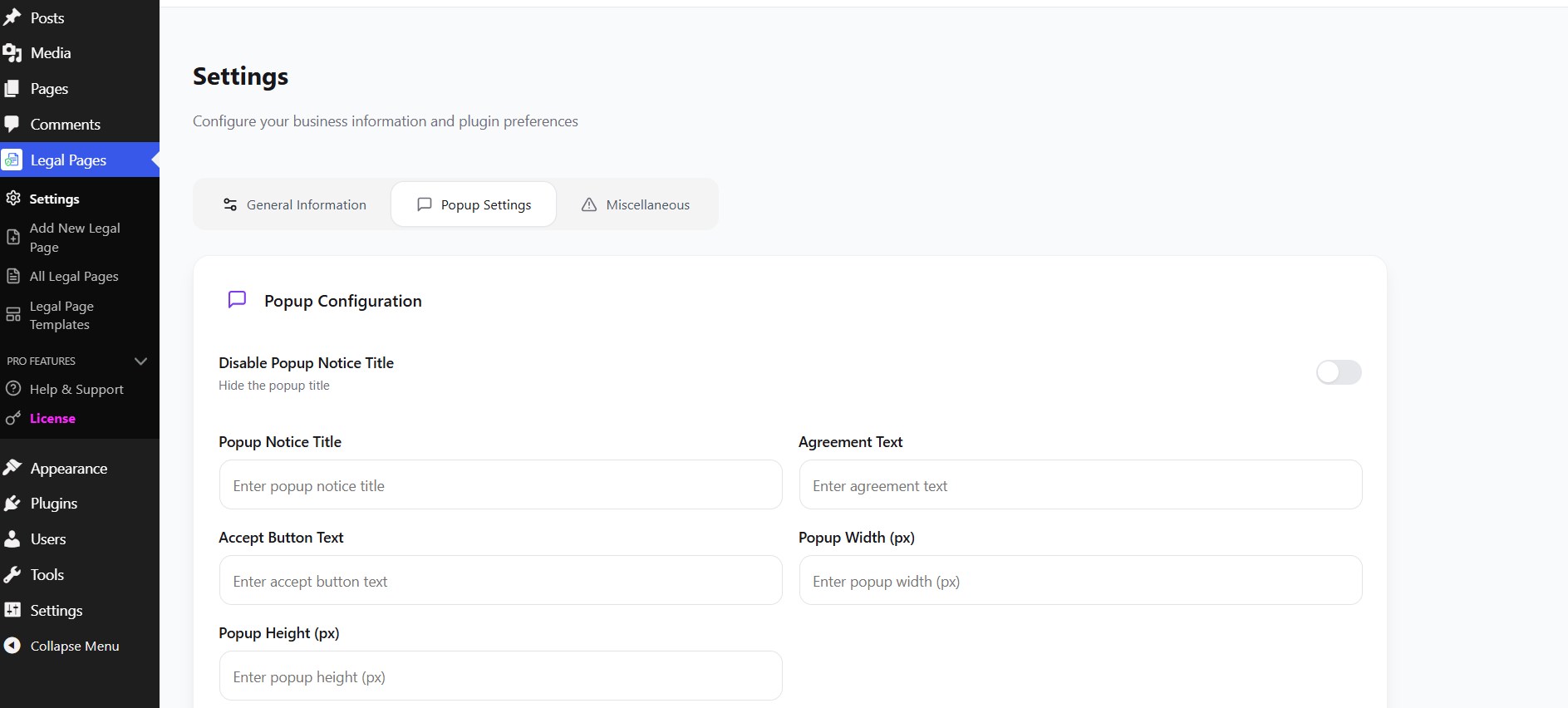1568x708 pixels.
Task: Click the Add New Legal Page icon
Action: 13,238
